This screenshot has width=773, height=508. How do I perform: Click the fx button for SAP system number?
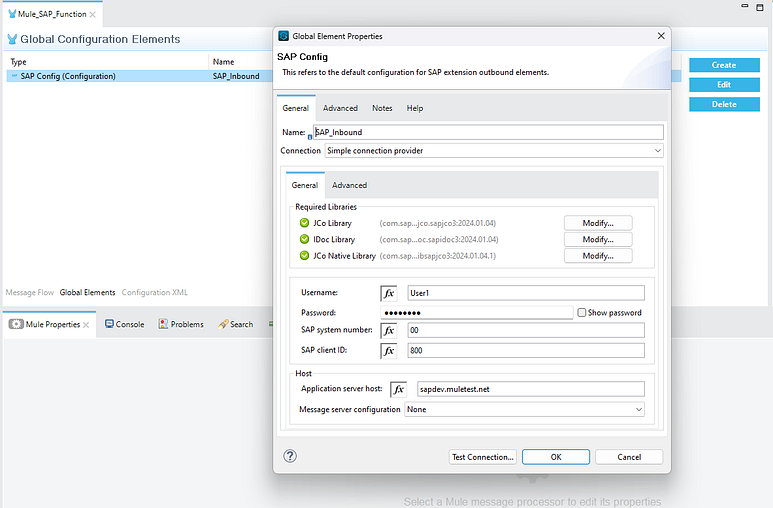click(x=389, y=330)
